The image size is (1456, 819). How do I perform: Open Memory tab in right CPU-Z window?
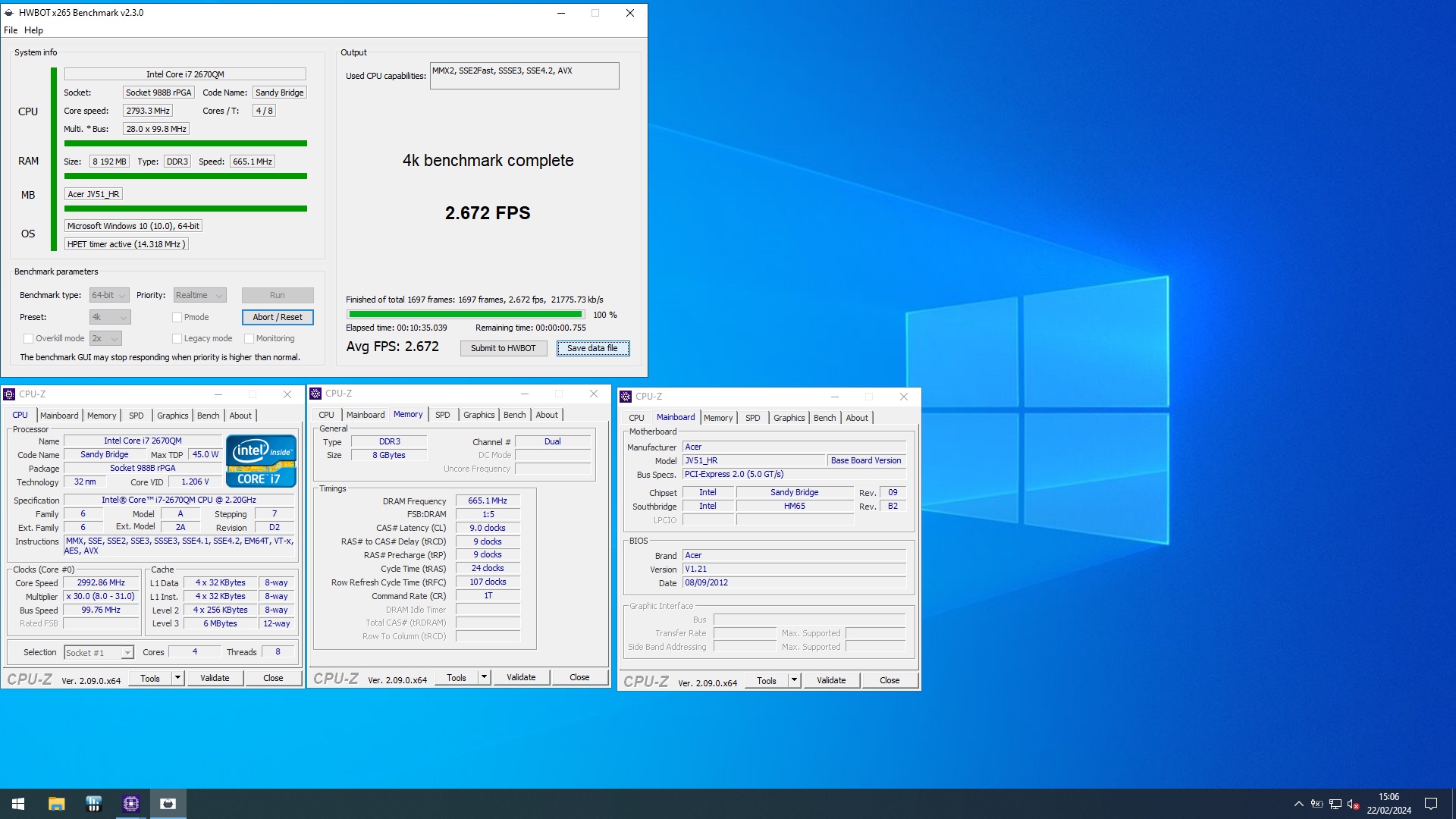pos(718,418)
